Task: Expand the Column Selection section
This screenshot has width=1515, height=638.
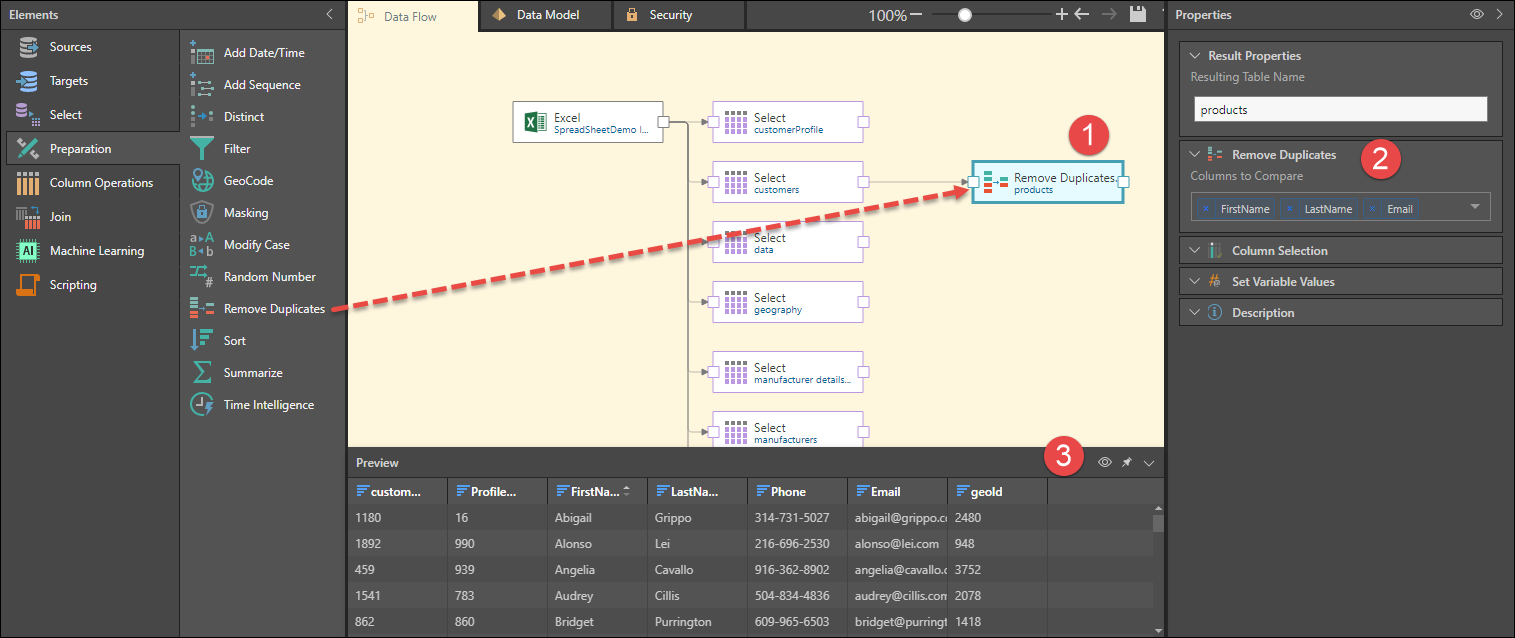Action: point(1279,251)
